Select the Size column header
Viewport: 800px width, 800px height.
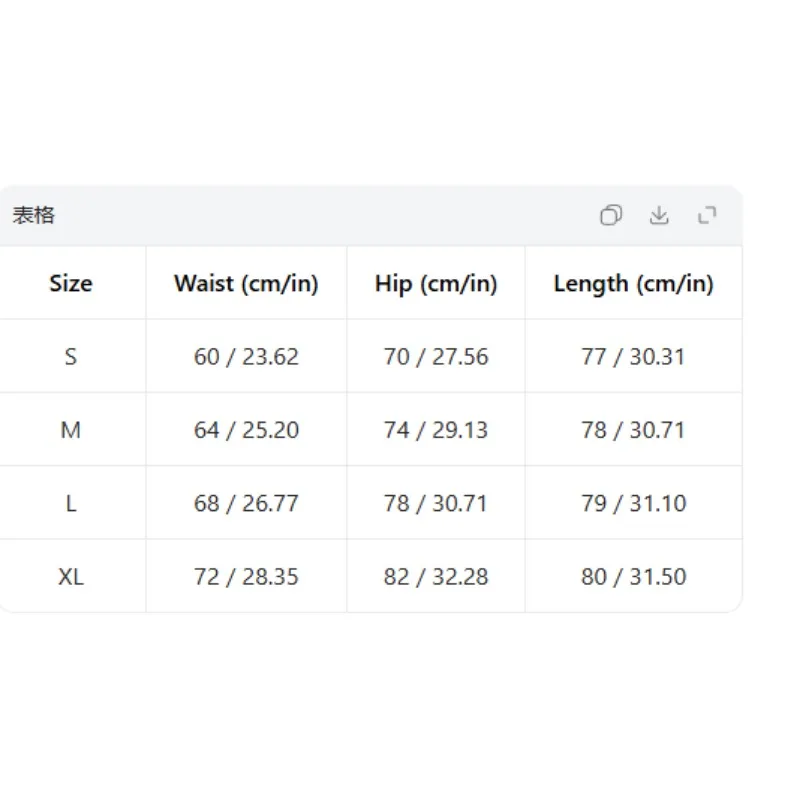[71, 283]
